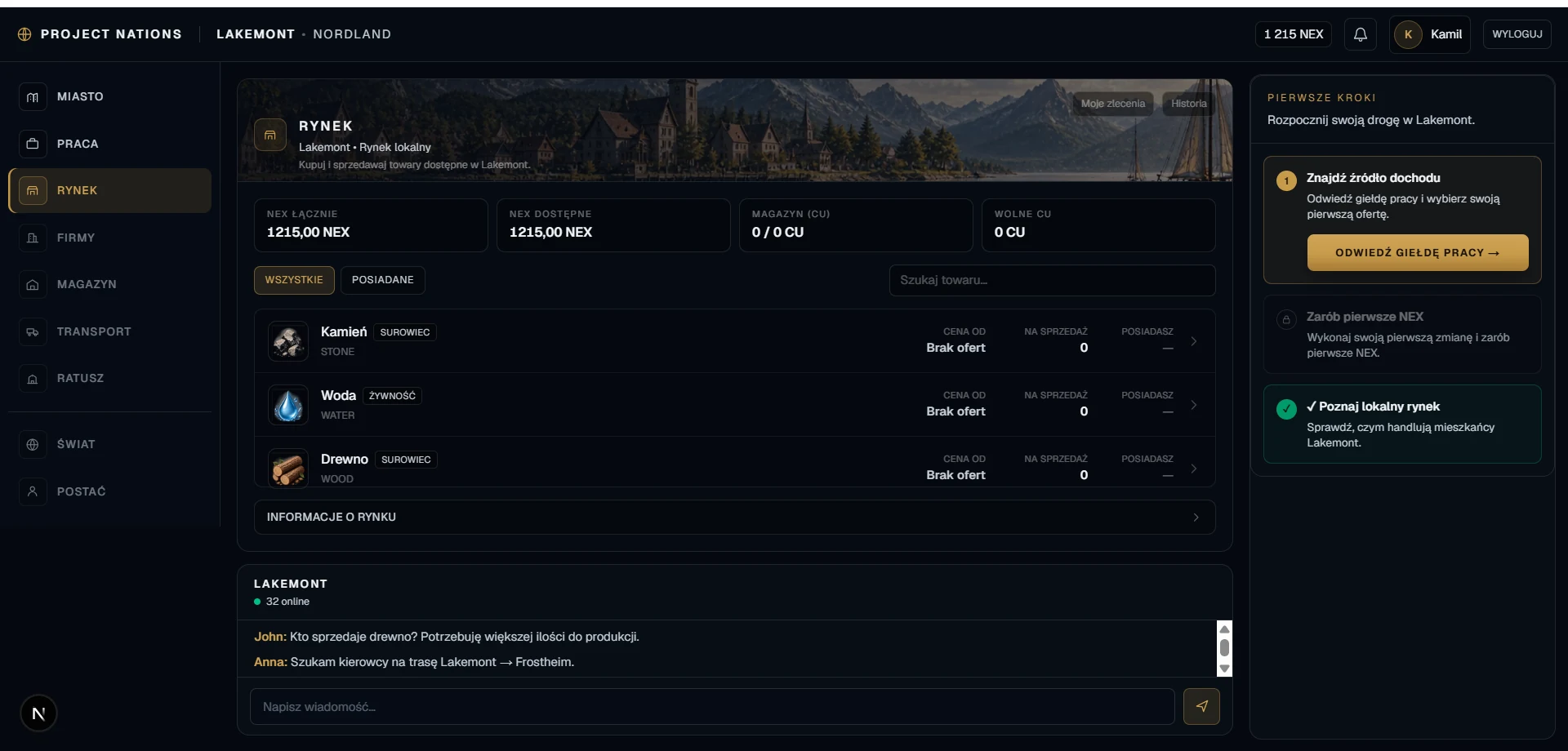Select Rynek in the sidebar
This screenshot has height=751, width=1568.
click(110, 191)
